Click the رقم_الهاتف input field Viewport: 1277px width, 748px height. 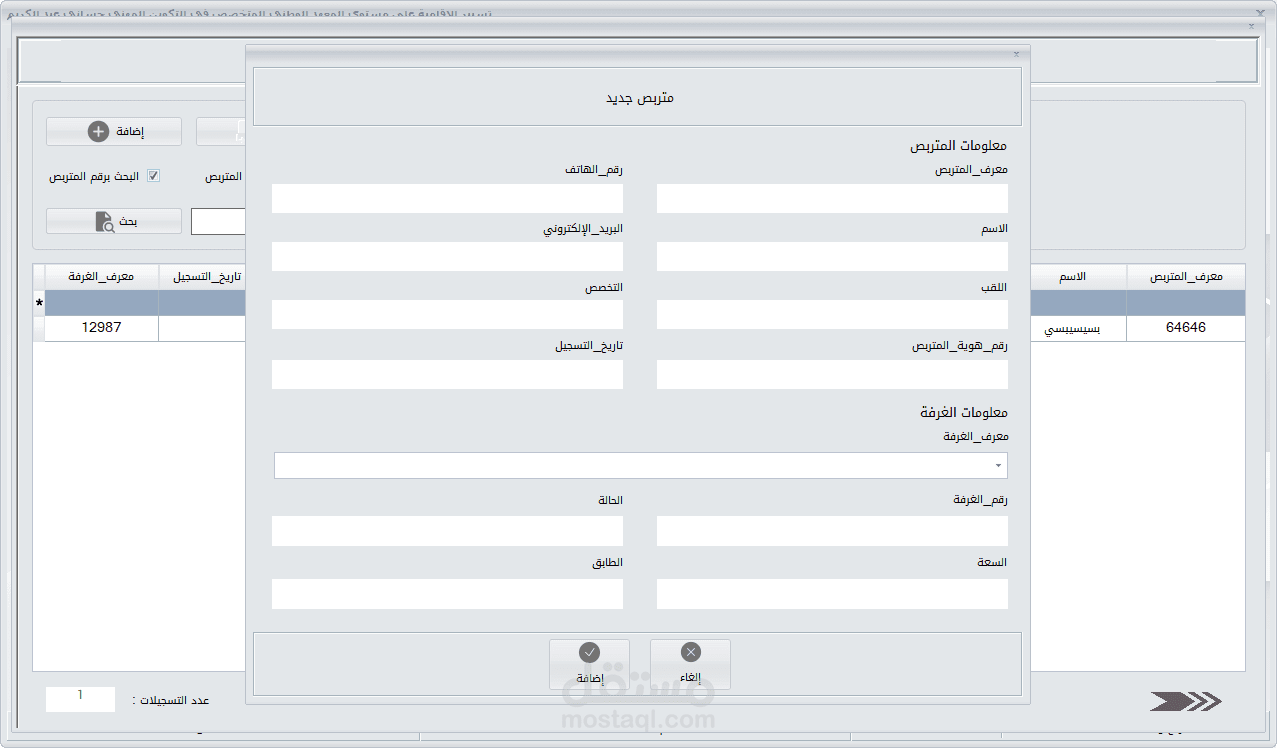[447, 198]
